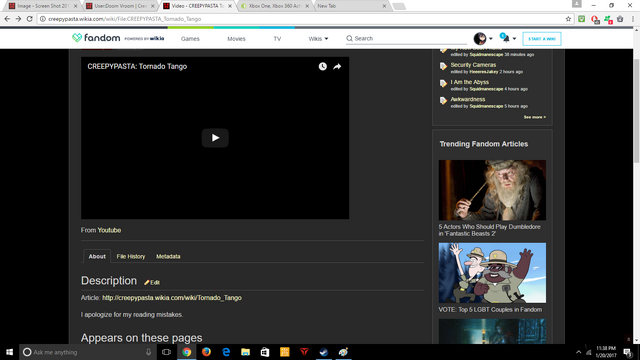Image resolution: width=640 pixels, height=360 pixels.
Task: Open the Action Center notification icon
Action: 627,352
